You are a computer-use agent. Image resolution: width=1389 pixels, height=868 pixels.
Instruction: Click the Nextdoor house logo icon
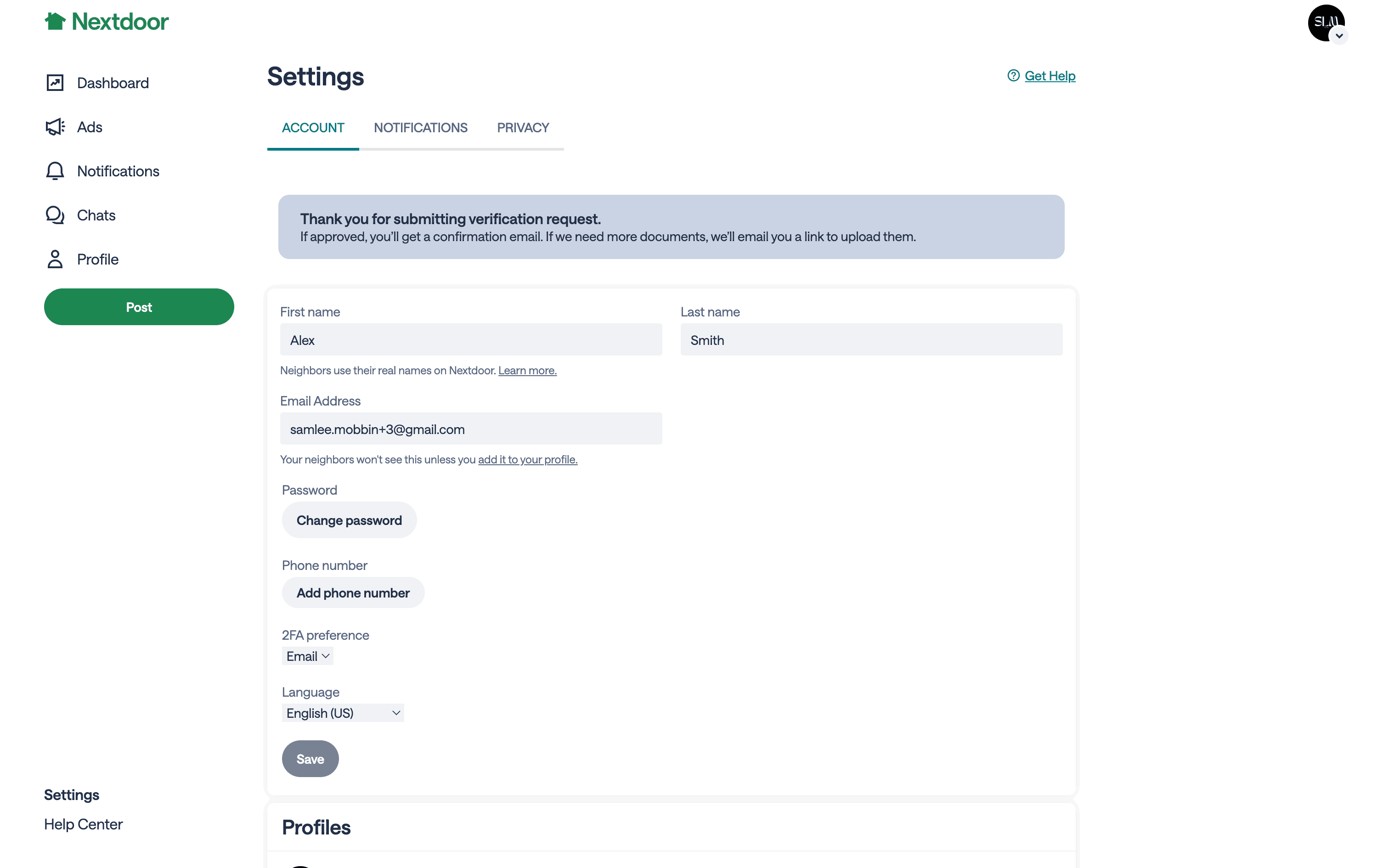[x=55, y=21]
